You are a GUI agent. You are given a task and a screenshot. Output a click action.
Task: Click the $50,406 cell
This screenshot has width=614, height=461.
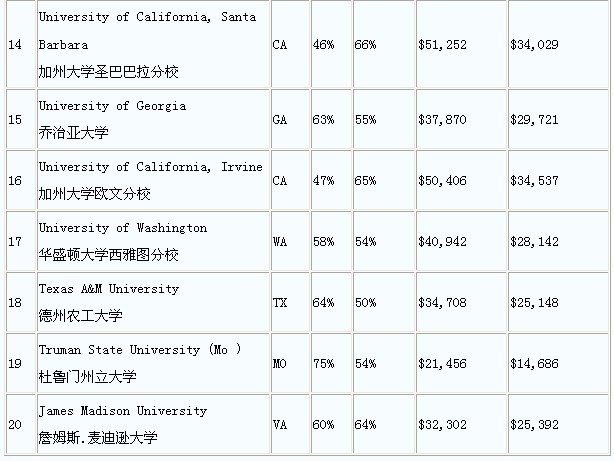click(x=440, y=179)
